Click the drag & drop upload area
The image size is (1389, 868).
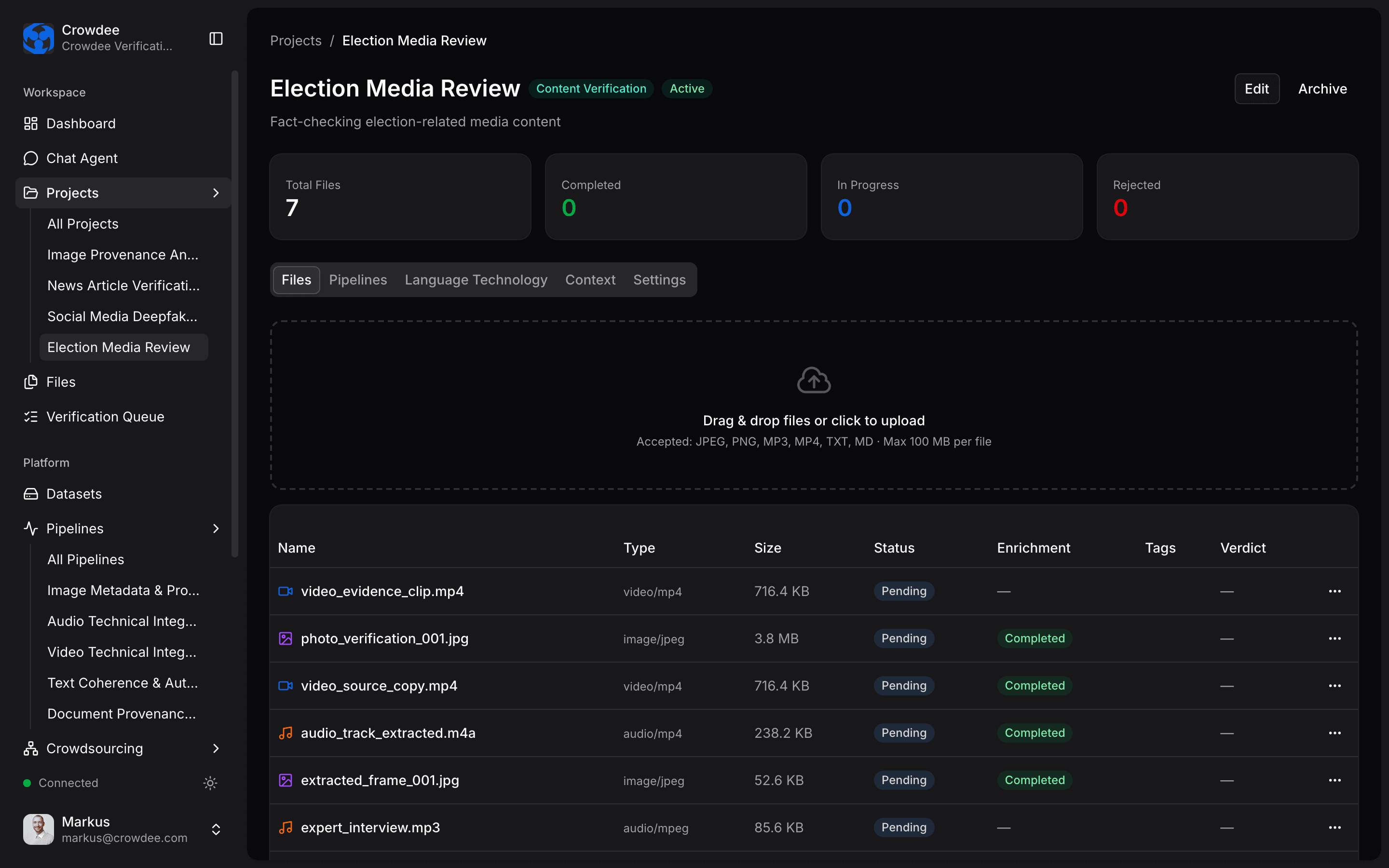814,405
